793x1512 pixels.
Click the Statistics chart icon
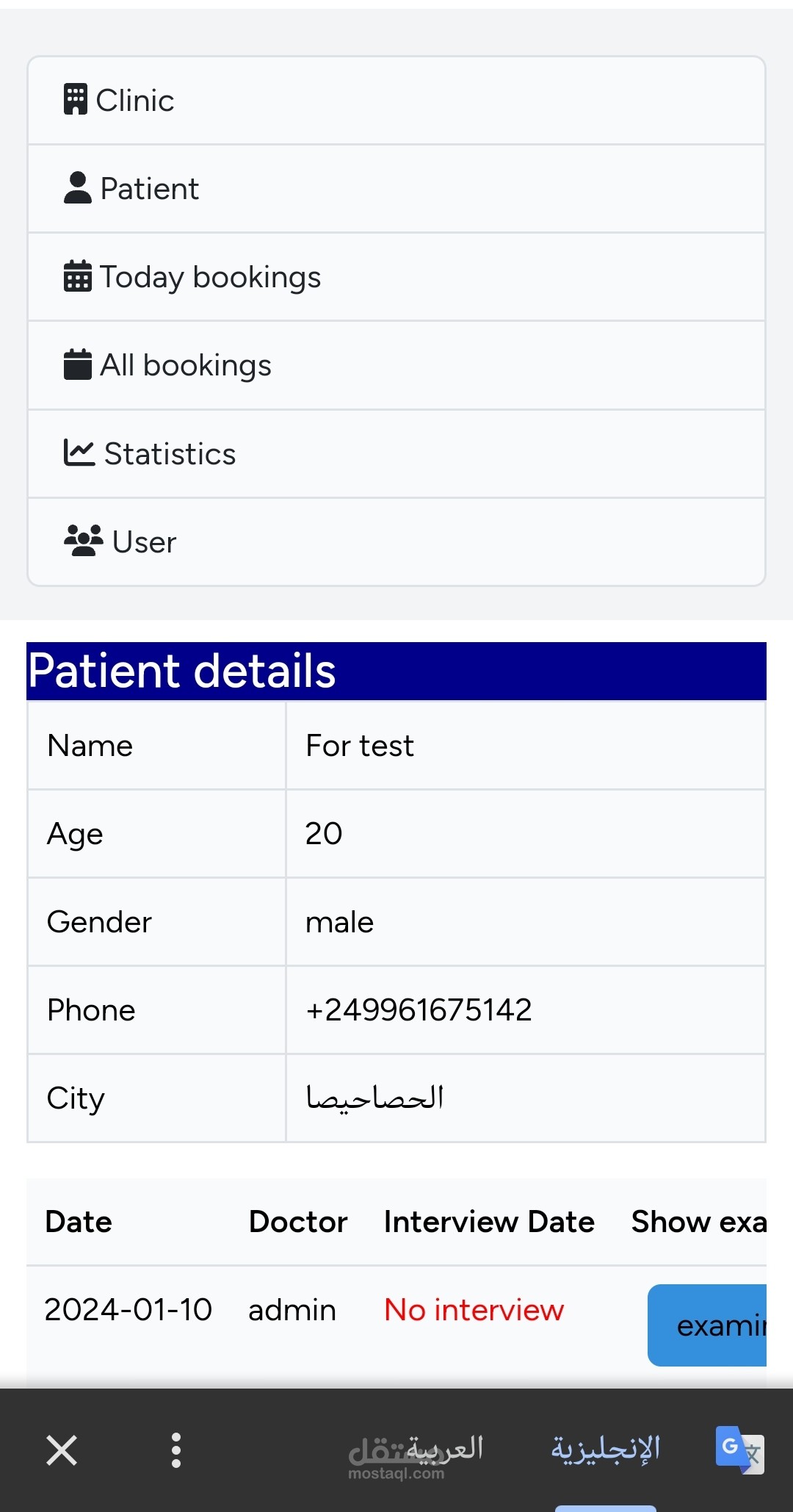click(79, 453)
